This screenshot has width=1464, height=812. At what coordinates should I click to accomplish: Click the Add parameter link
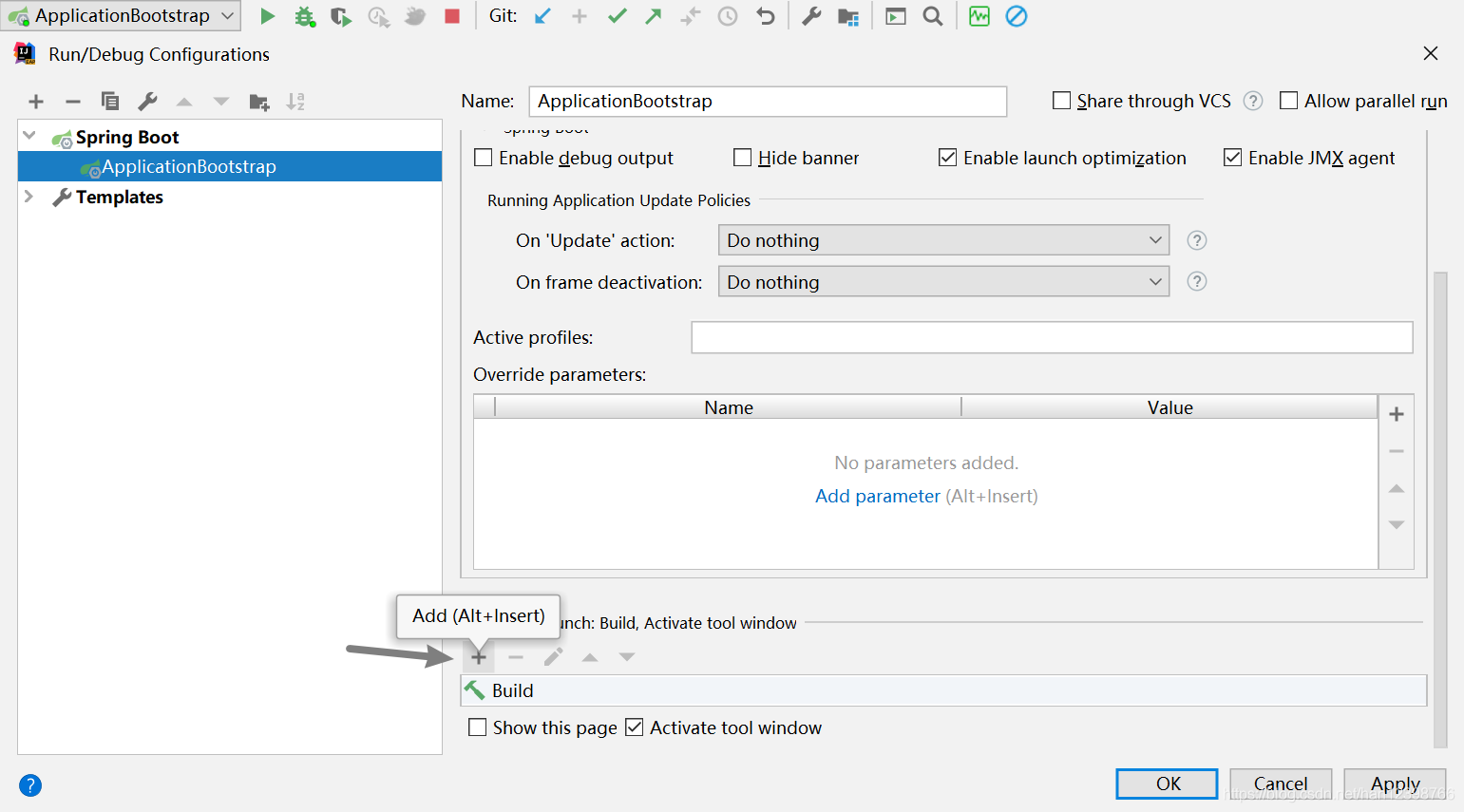[x=878, y=496]
